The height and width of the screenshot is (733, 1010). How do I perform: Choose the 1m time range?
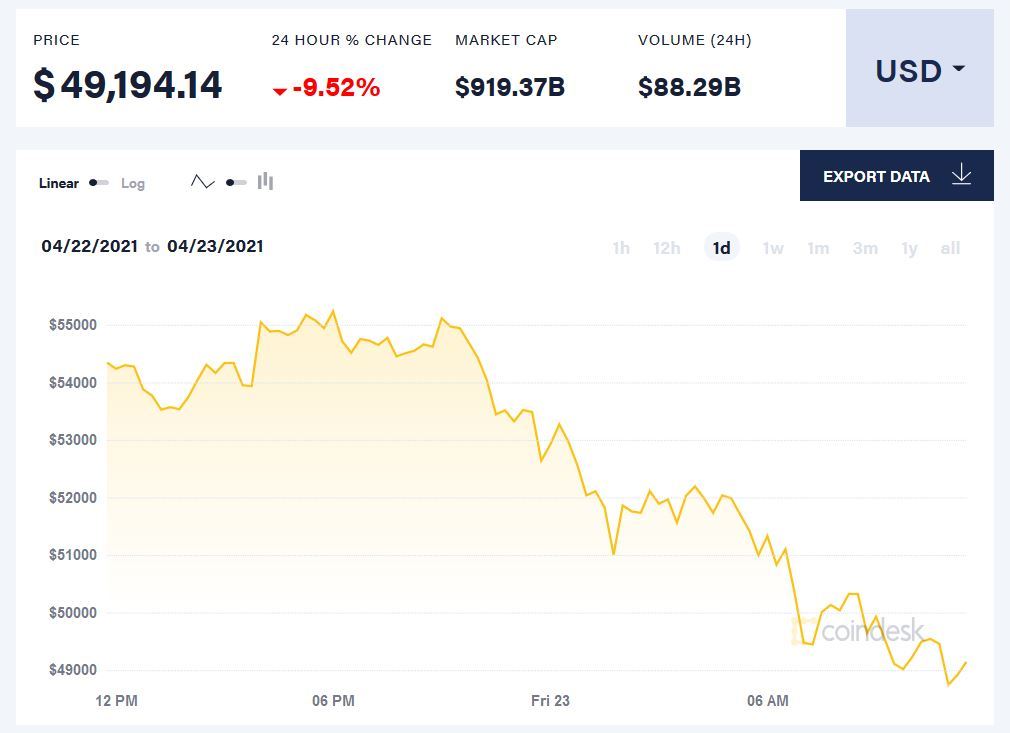click(818, 248)
